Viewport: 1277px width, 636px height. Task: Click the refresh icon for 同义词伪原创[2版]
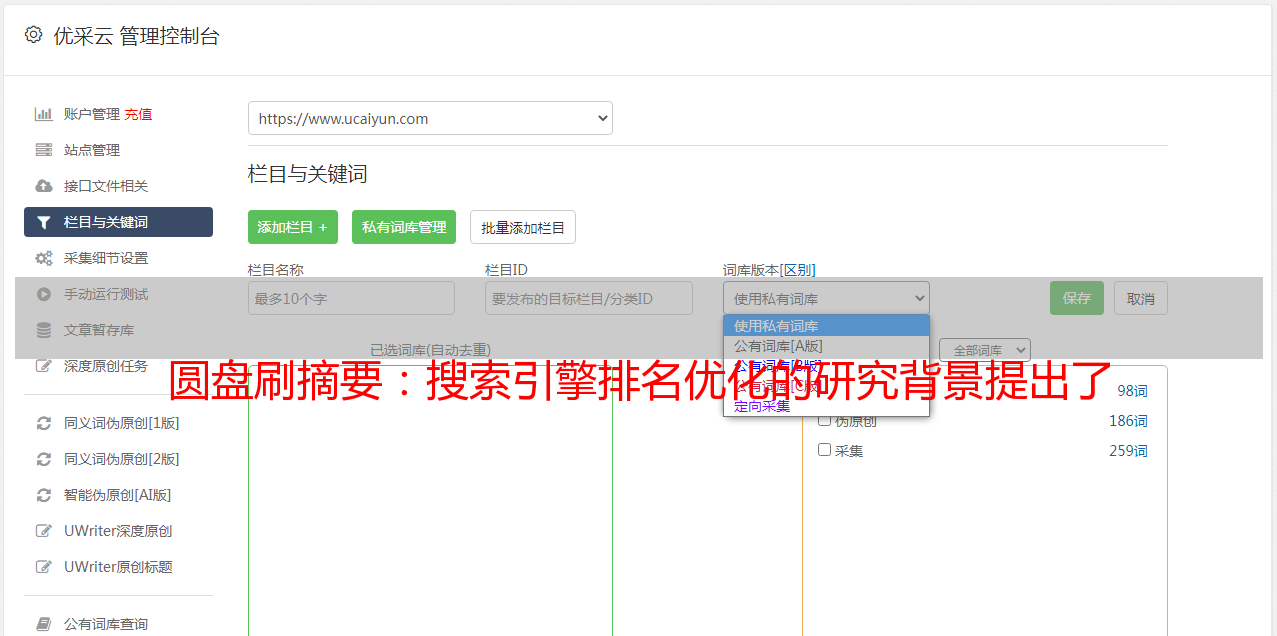[x=43, y=459]
